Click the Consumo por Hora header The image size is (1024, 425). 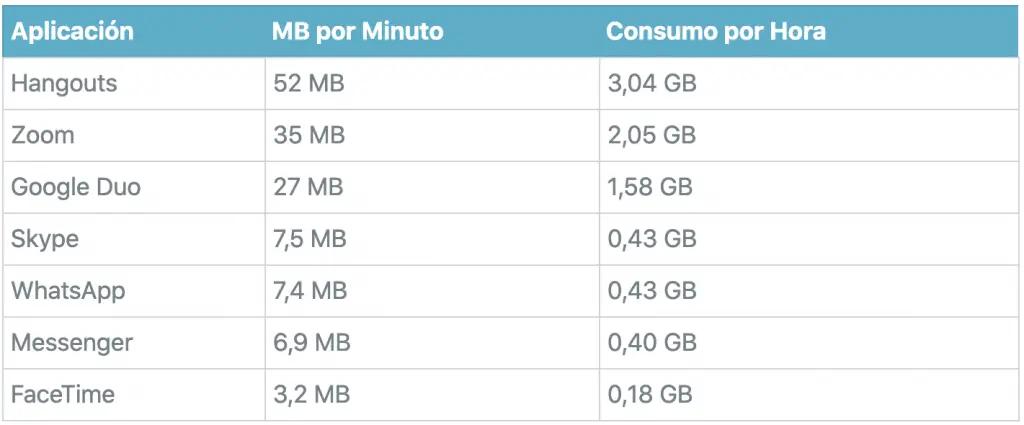pos(716,32)
